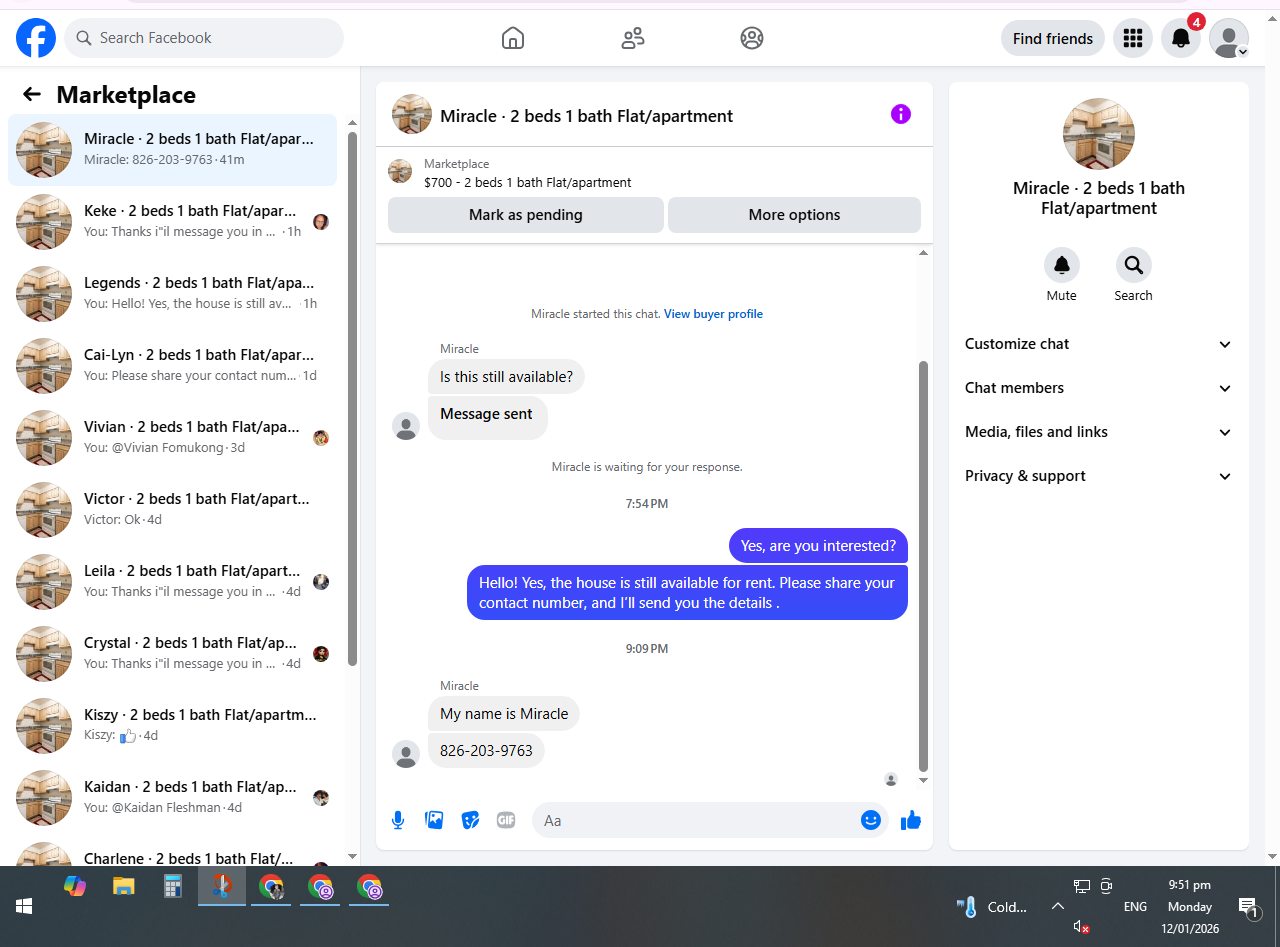
Task: Open Leila conversation in chat list
Action: [172, 582]
